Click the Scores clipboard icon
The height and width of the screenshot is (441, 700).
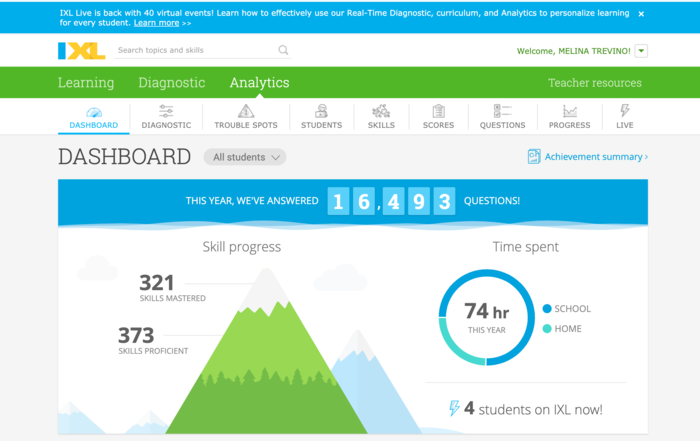[438, 112]
